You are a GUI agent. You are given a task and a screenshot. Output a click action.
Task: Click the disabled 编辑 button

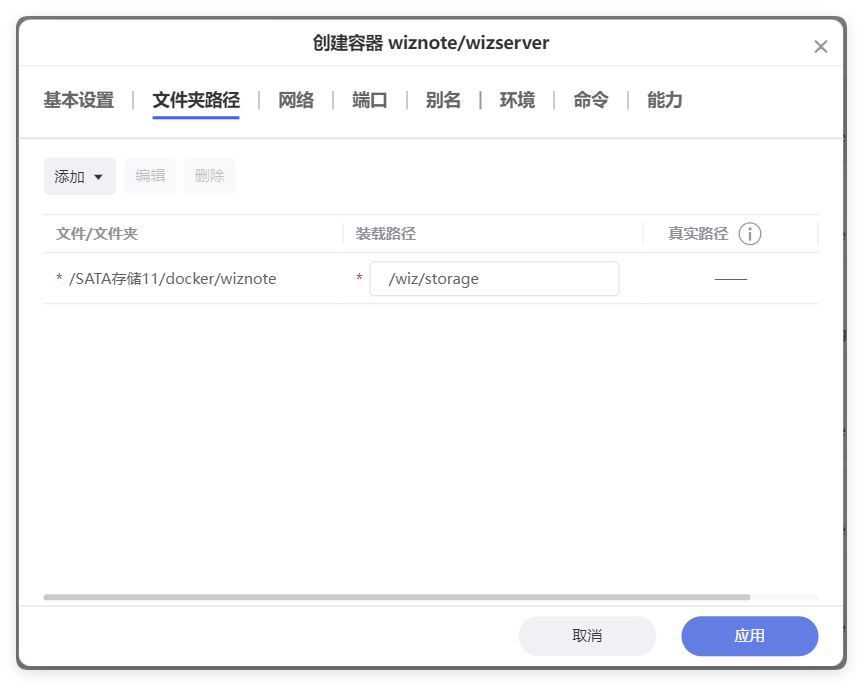coord(149,176)
